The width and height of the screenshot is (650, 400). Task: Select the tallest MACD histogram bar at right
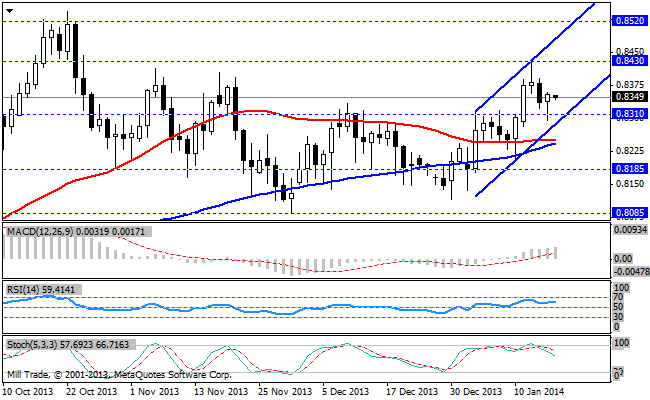tap(555, 253)
